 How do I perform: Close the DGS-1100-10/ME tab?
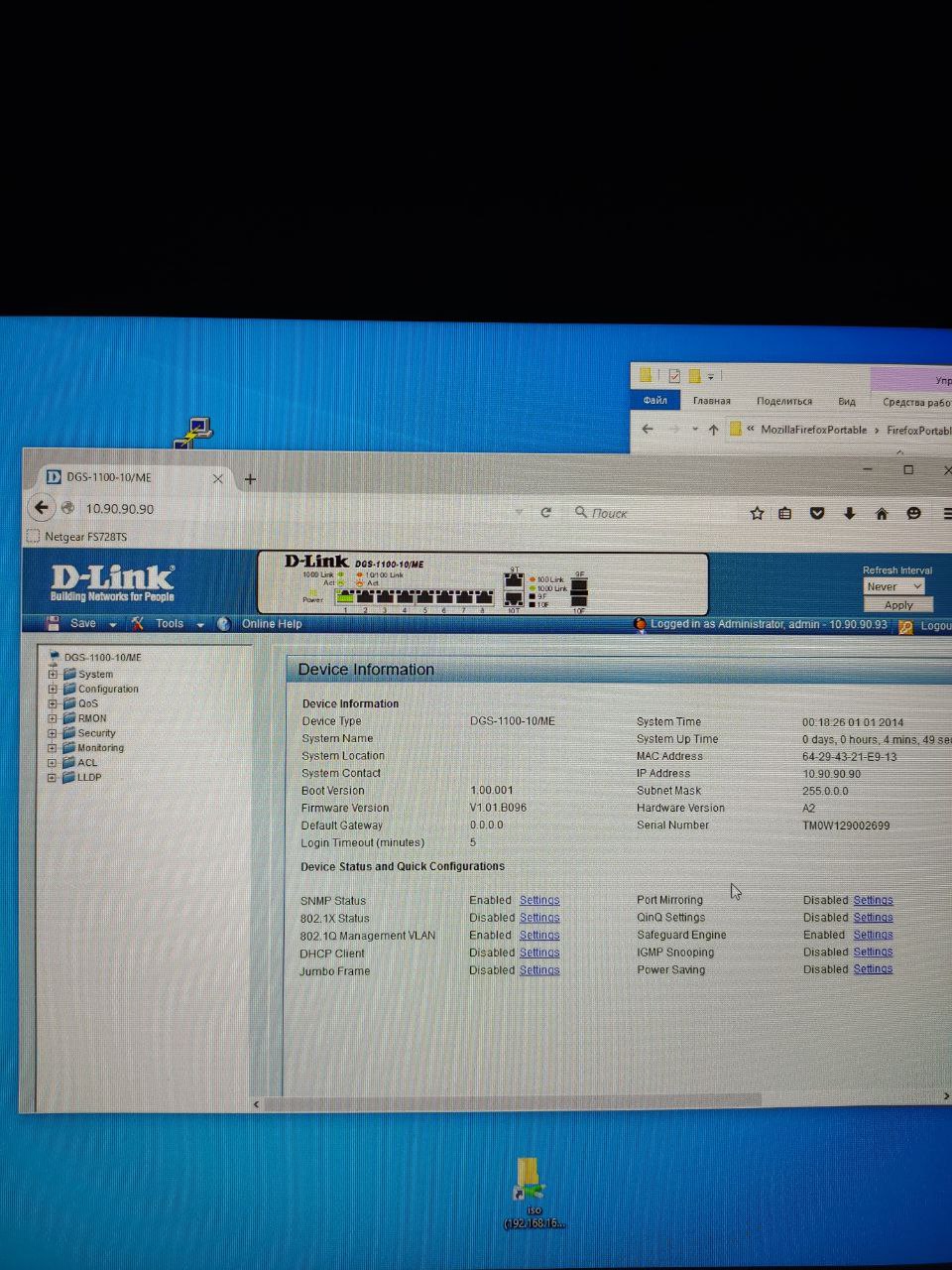pos(218,478)
